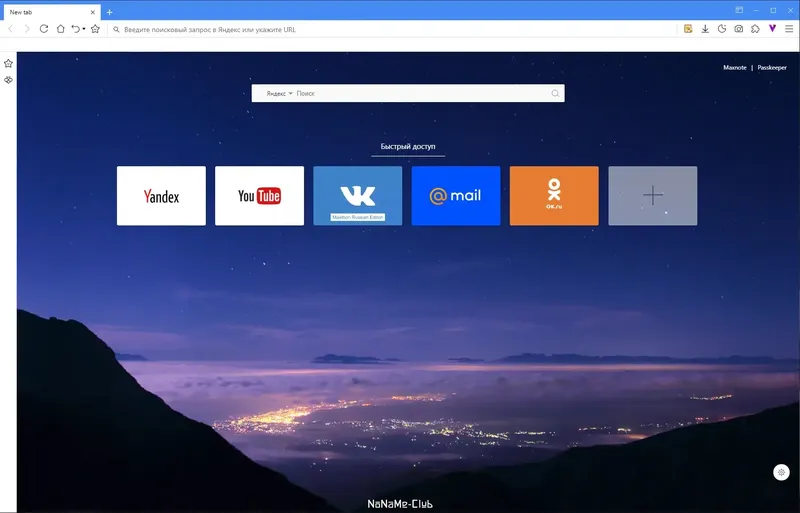Expand the undo history dropdown arrow
The image size is (800, 513).
[84, 29]
